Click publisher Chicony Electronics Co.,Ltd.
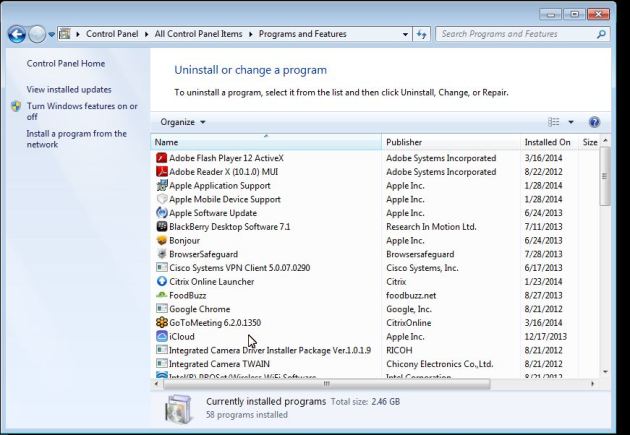This screenshot has height=435, width=630. (440, 364)
